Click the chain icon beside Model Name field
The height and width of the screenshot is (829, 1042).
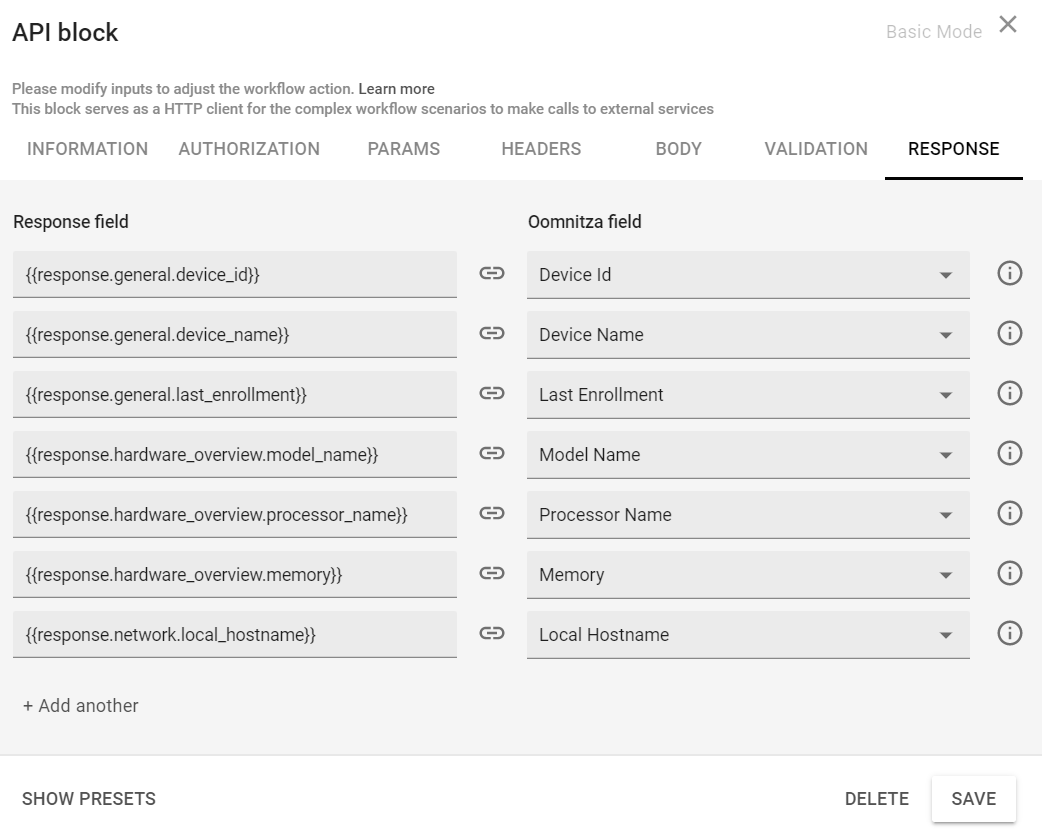(x=491, y=453)
